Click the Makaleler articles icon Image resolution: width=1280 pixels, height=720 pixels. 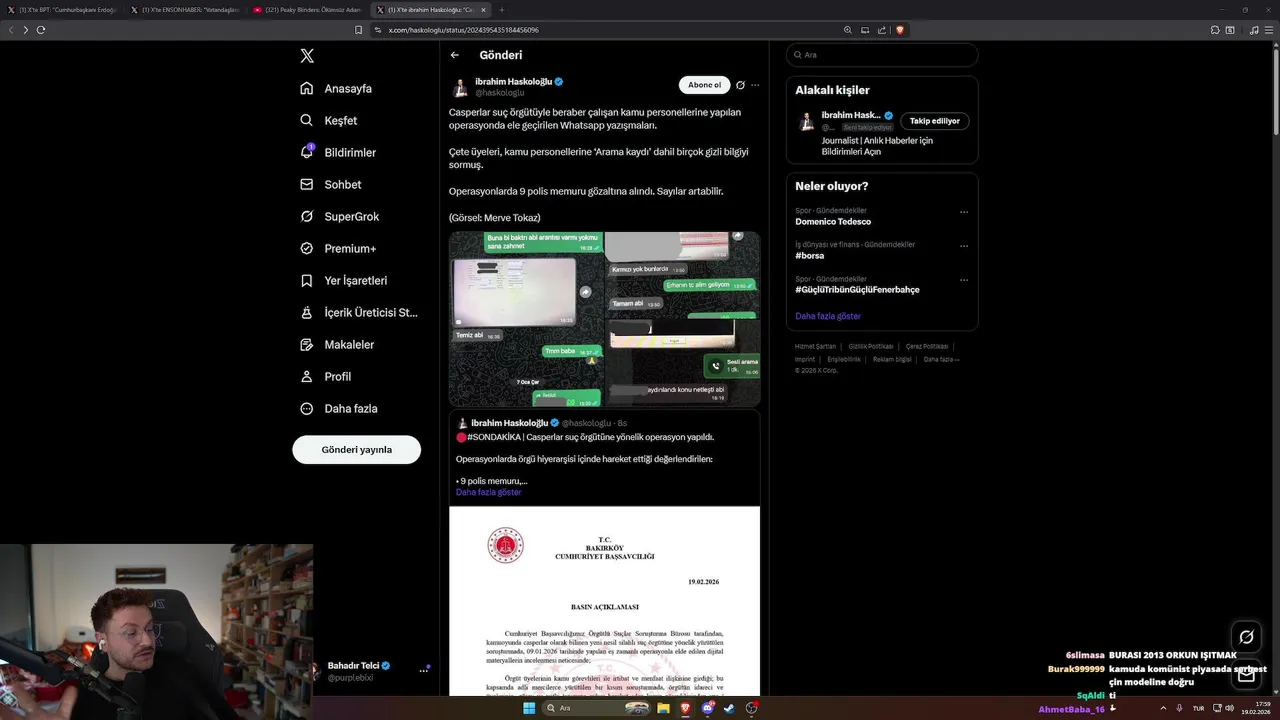point(307,344)
